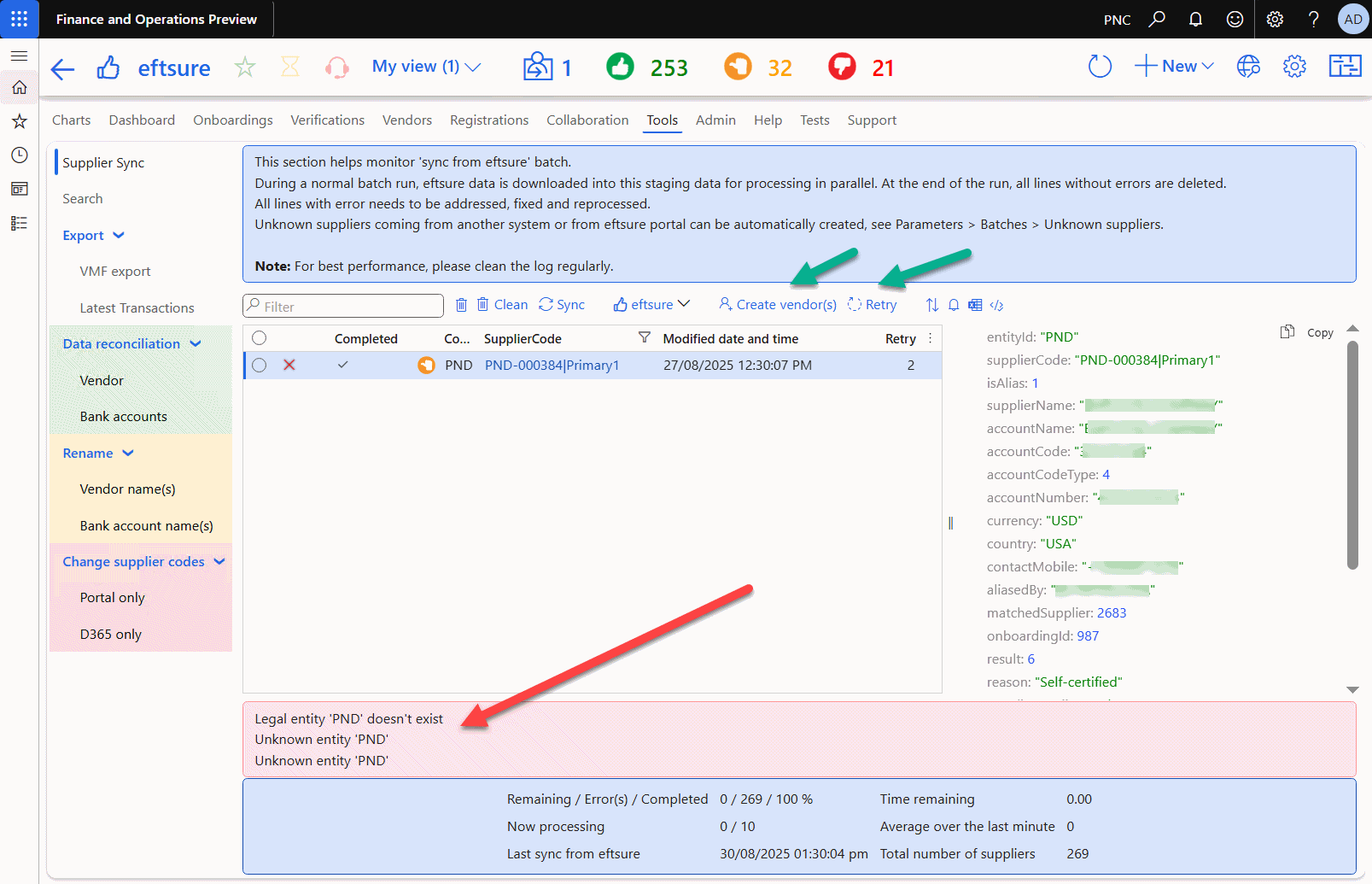Go to the Home icon in sidebar
1372x884 pixels.
pyautogui.click(x=19, y=87)
